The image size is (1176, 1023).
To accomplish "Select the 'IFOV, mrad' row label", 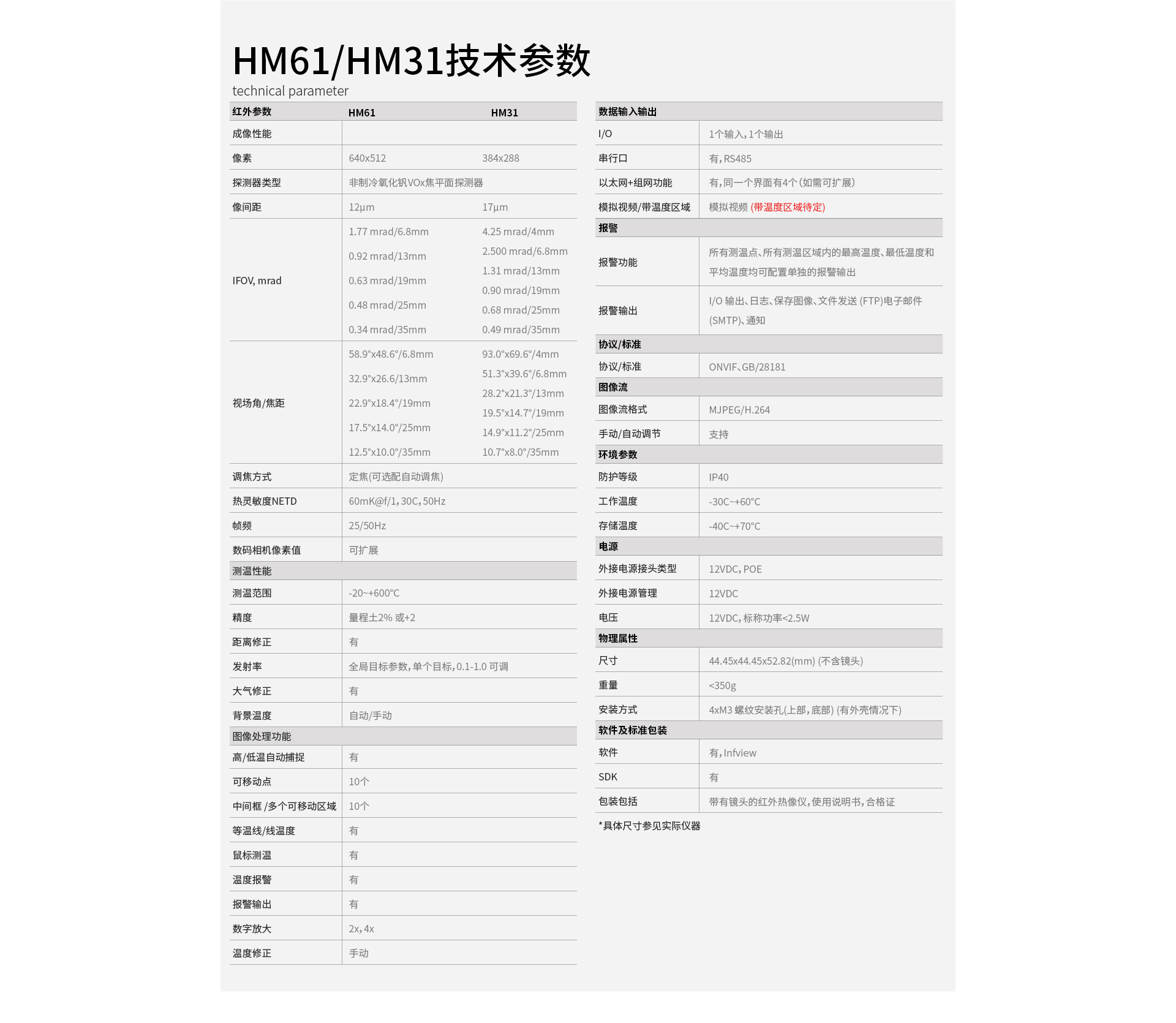I will (257, 281).
